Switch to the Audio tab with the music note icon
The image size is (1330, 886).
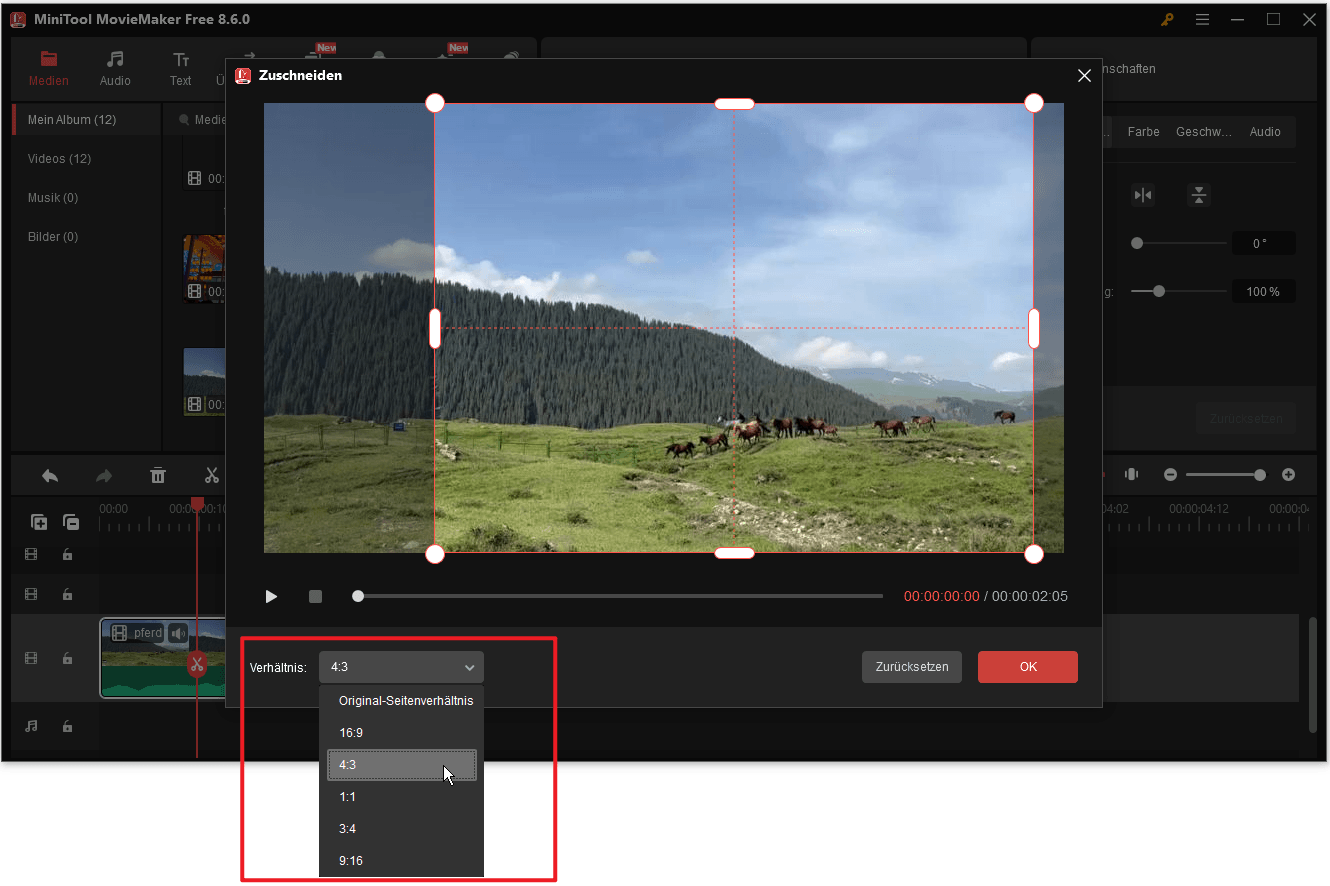pos(115,68)
